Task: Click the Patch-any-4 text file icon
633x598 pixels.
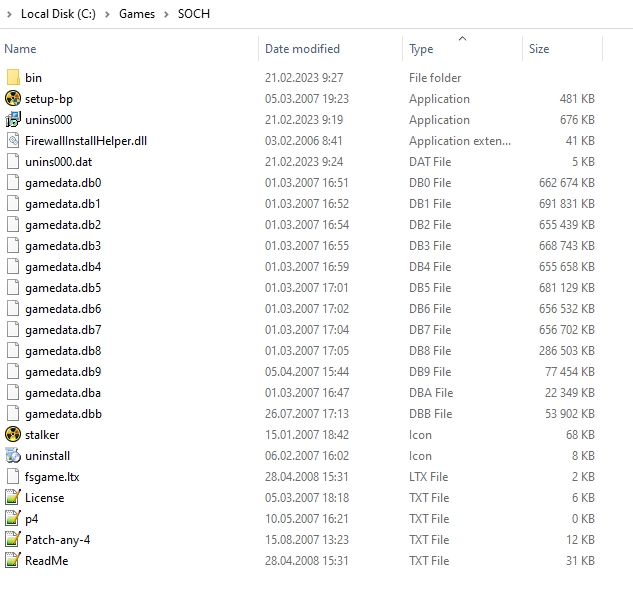Action: click(13, 539)
